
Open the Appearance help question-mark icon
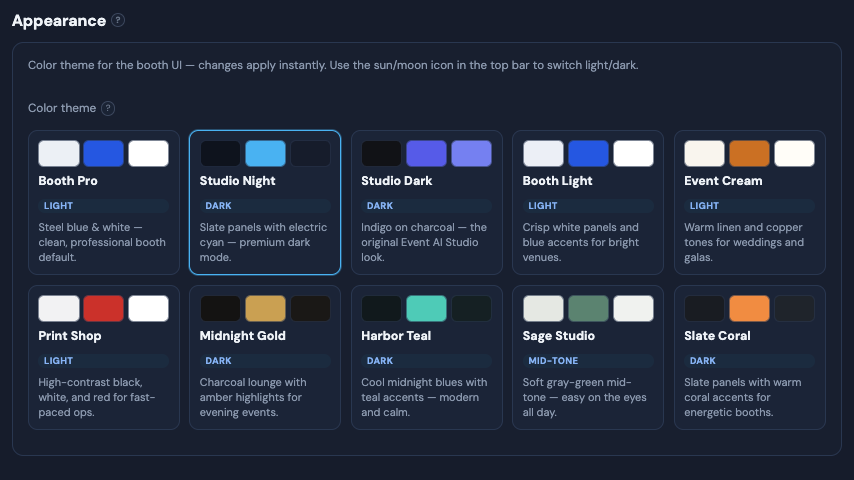[x=118, y=20]
